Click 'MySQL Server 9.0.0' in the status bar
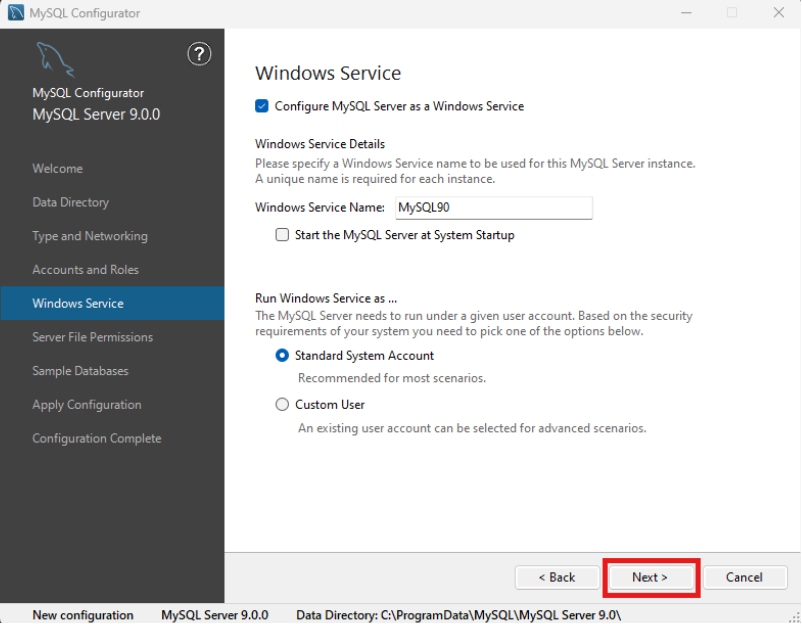The image size is (802, 624). pyautogui.click(x=215, y=615)
